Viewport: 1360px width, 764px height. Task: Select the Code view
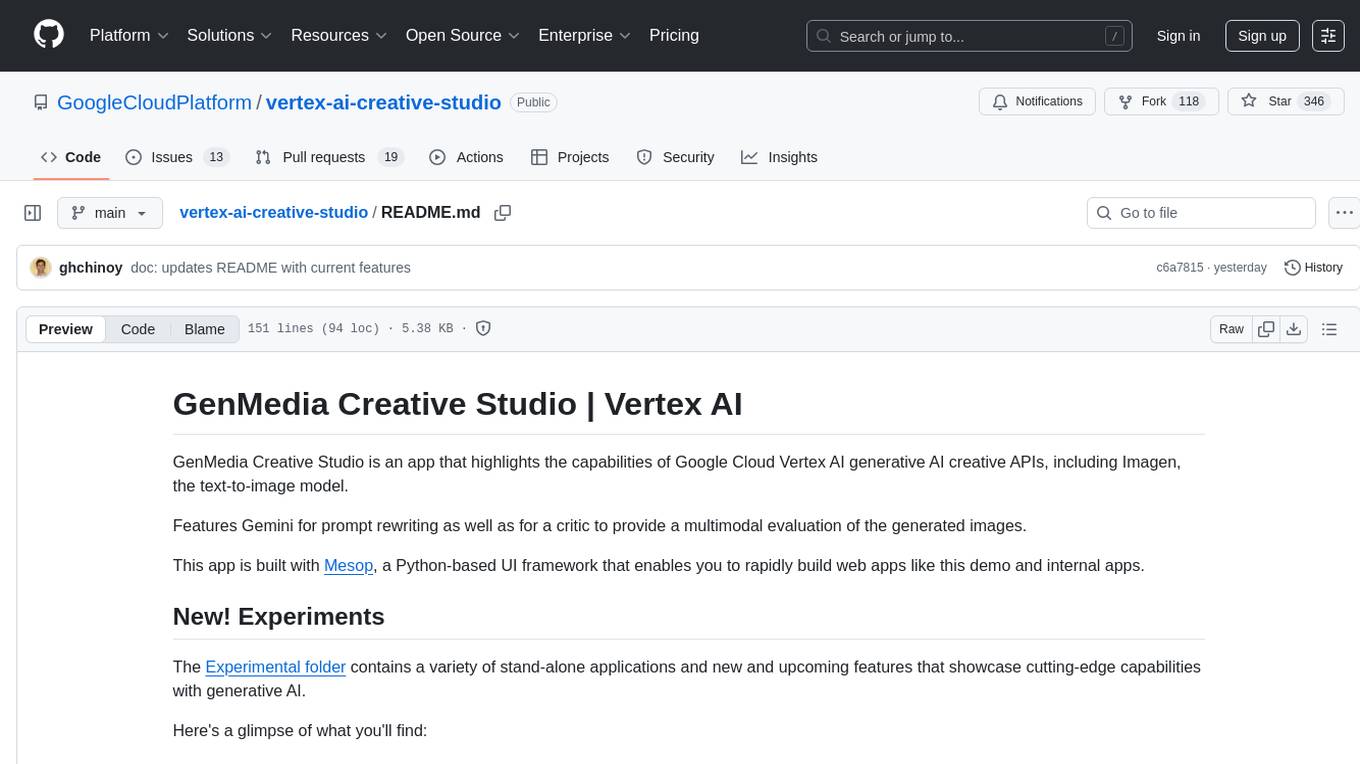point(138,329)
